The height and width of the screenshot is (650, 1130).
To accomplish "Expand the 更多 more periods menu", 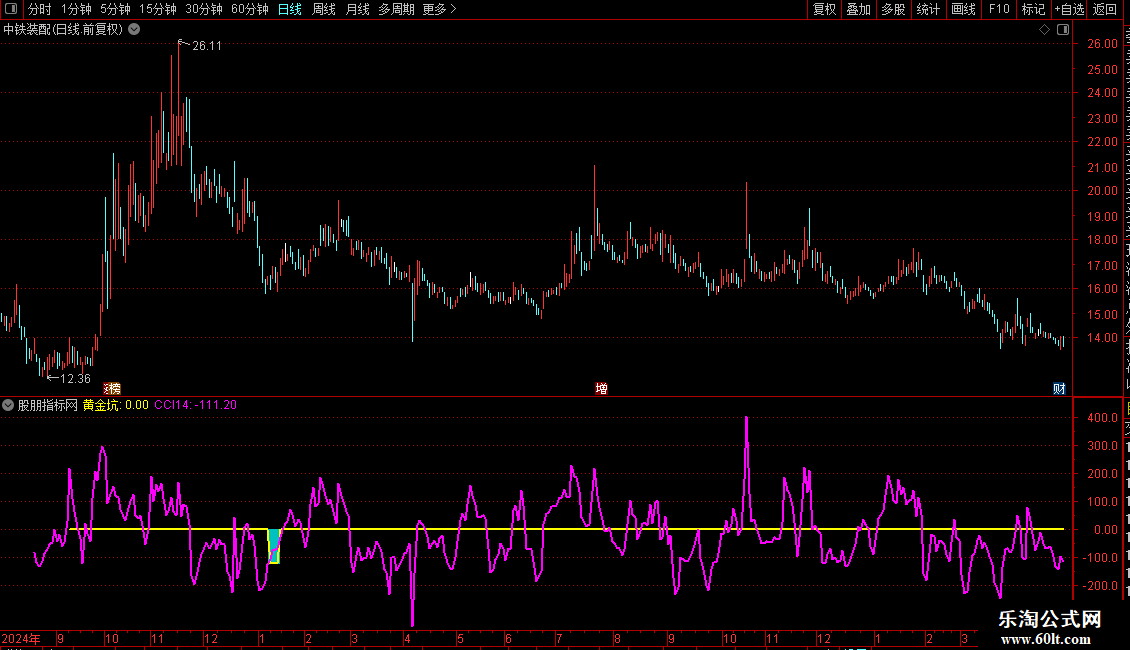I will [x=440, y=9].
